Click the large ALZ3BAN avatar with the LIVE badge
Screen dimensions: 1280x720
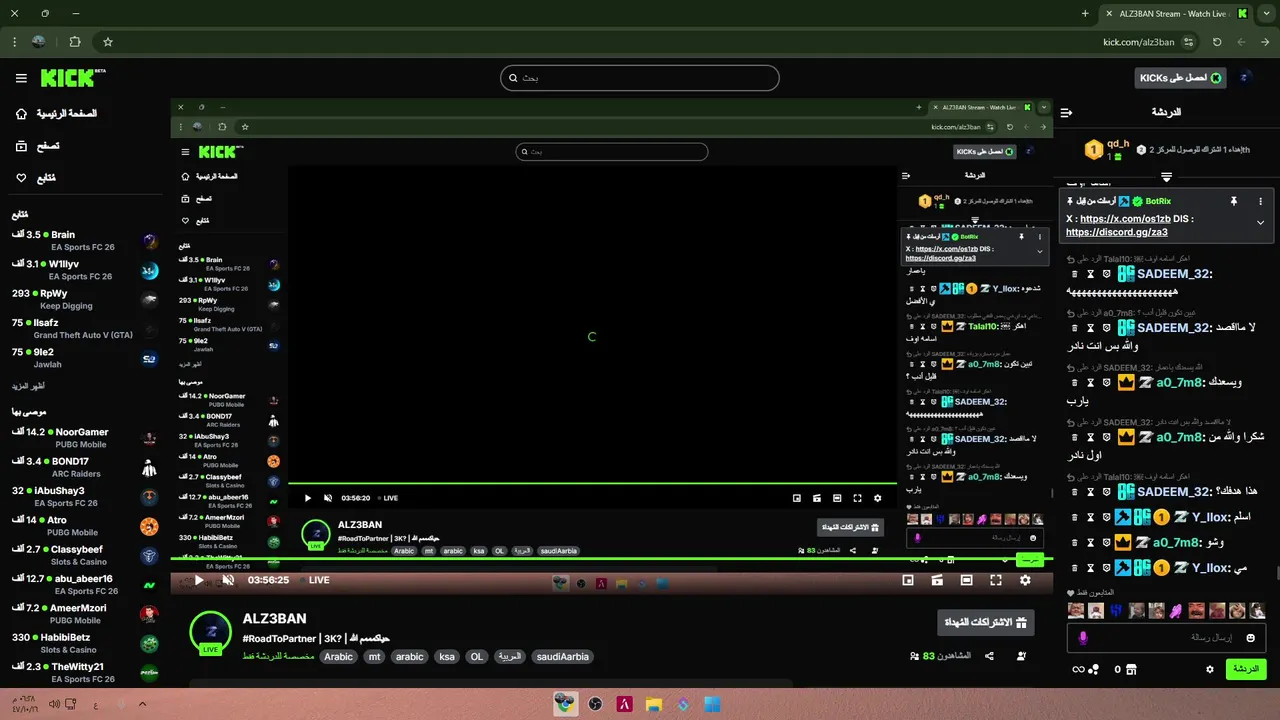point(210,632)
